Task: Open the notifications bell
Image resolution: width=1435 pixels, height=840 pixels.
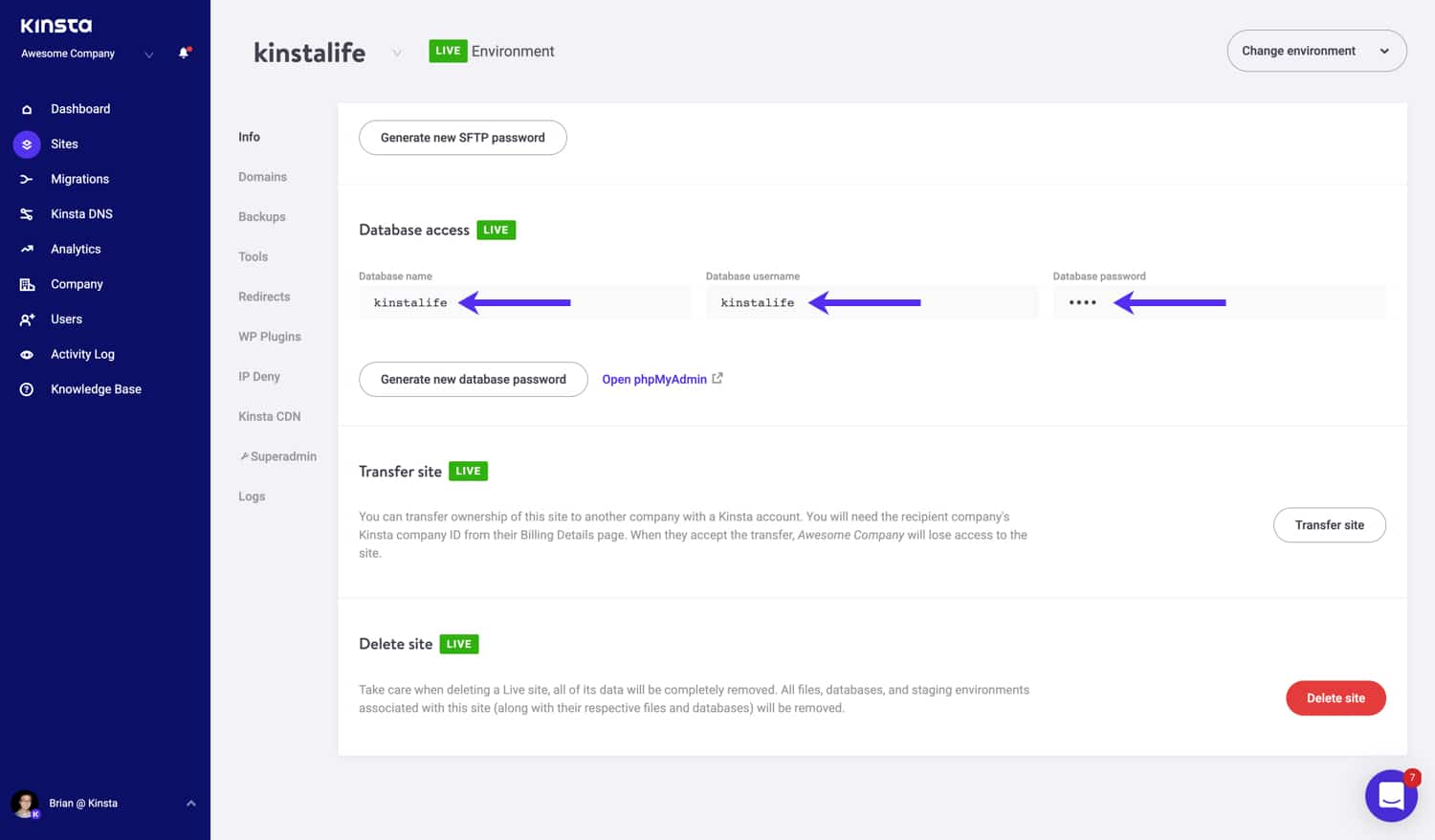Action: pos(184,54)
